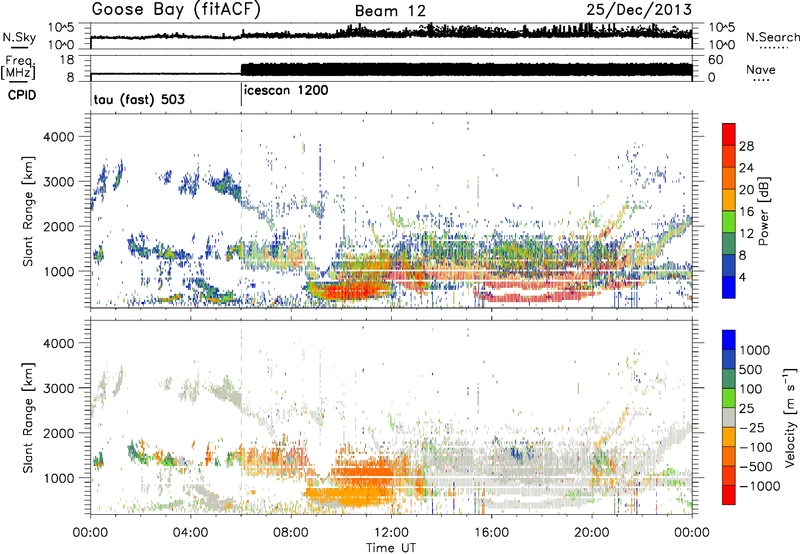Screen dimensions: 800x554
Task: Click the '16' tick on Power colorbar
Action: click(746, 212)
